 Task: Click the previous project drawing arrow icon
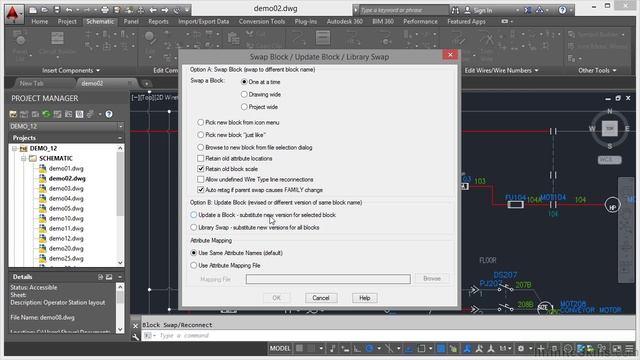pos(153,10)
